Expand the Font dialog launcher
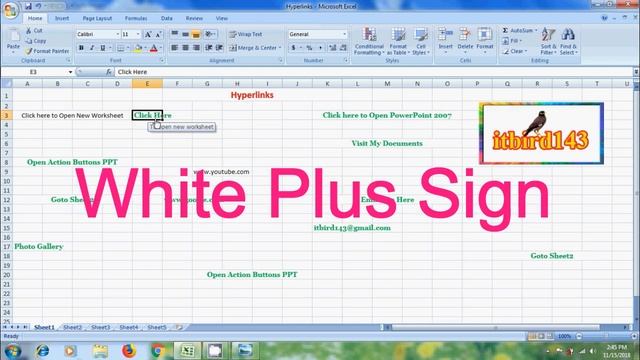Viewport: 640px width, 360px height. click(162, 60)
